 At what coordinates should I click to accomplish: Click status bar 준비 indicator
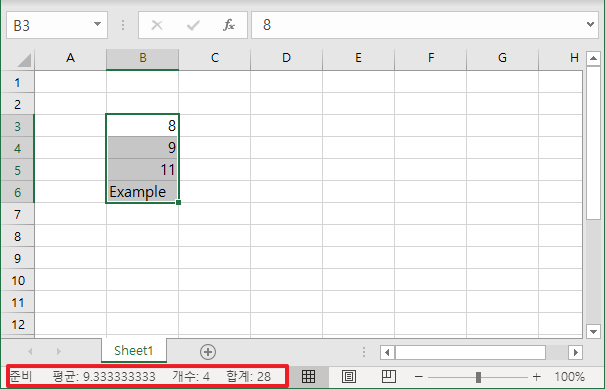pos(21,376)
